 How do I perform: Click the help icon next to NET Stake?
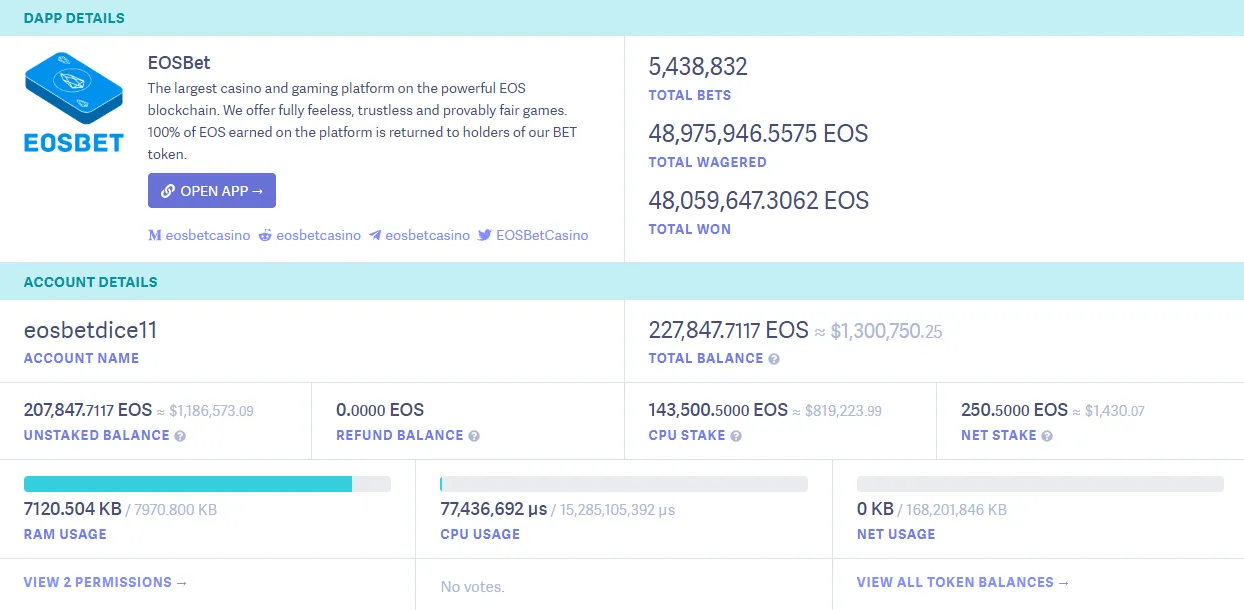pos(1047,436)
